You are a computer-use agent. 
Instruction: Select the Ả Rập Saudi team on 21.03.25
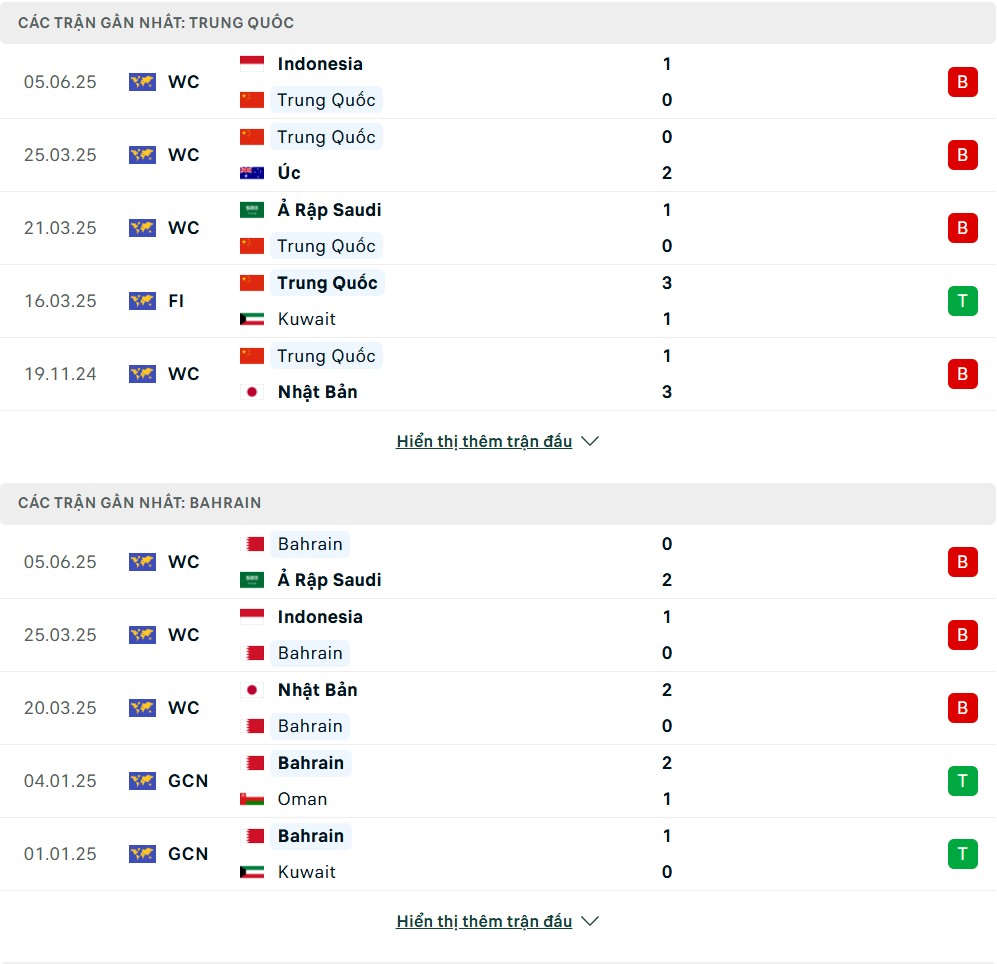pos(329,210)
